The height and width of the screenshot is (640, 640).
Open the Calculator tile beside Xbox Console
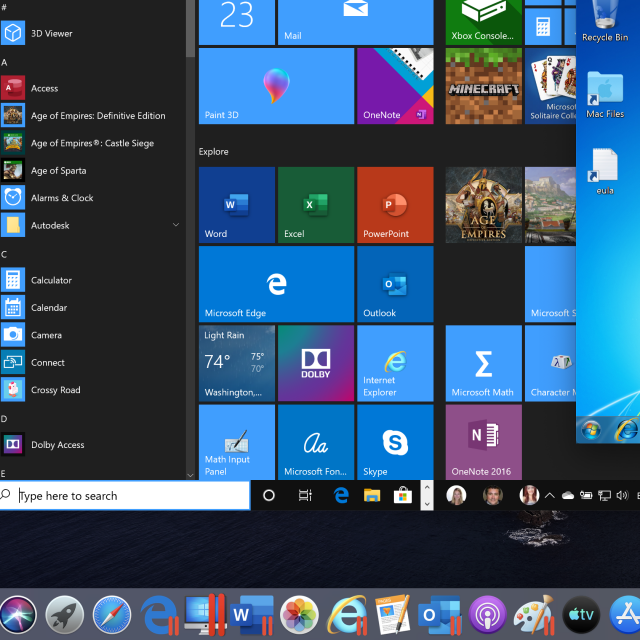543,27
